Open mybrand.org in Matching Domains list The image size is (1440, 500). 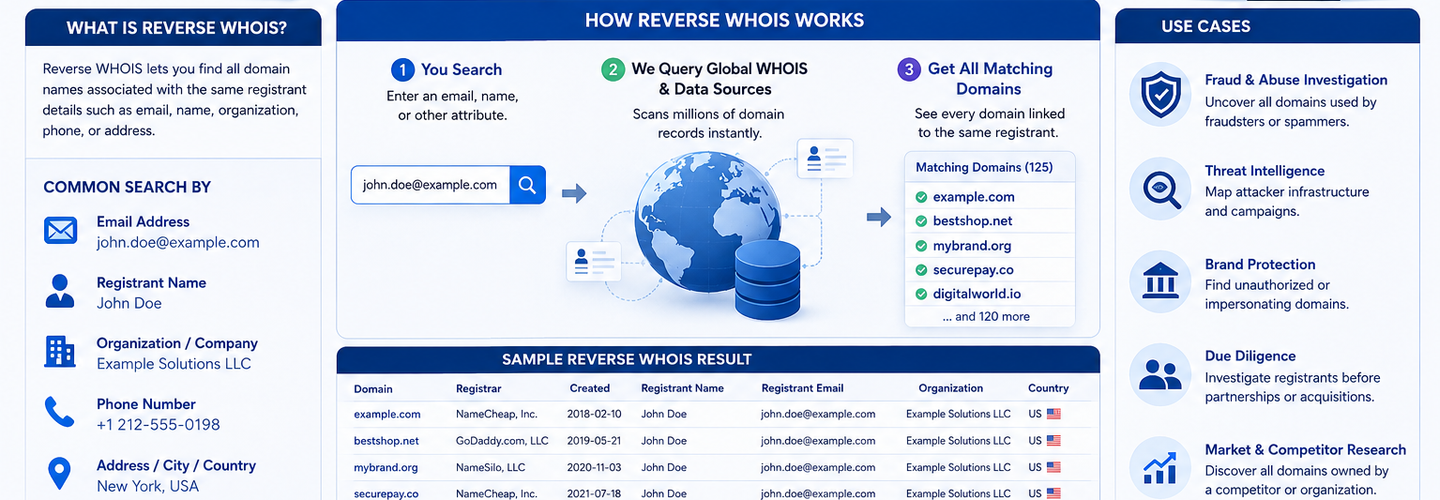tap(972, 246)
